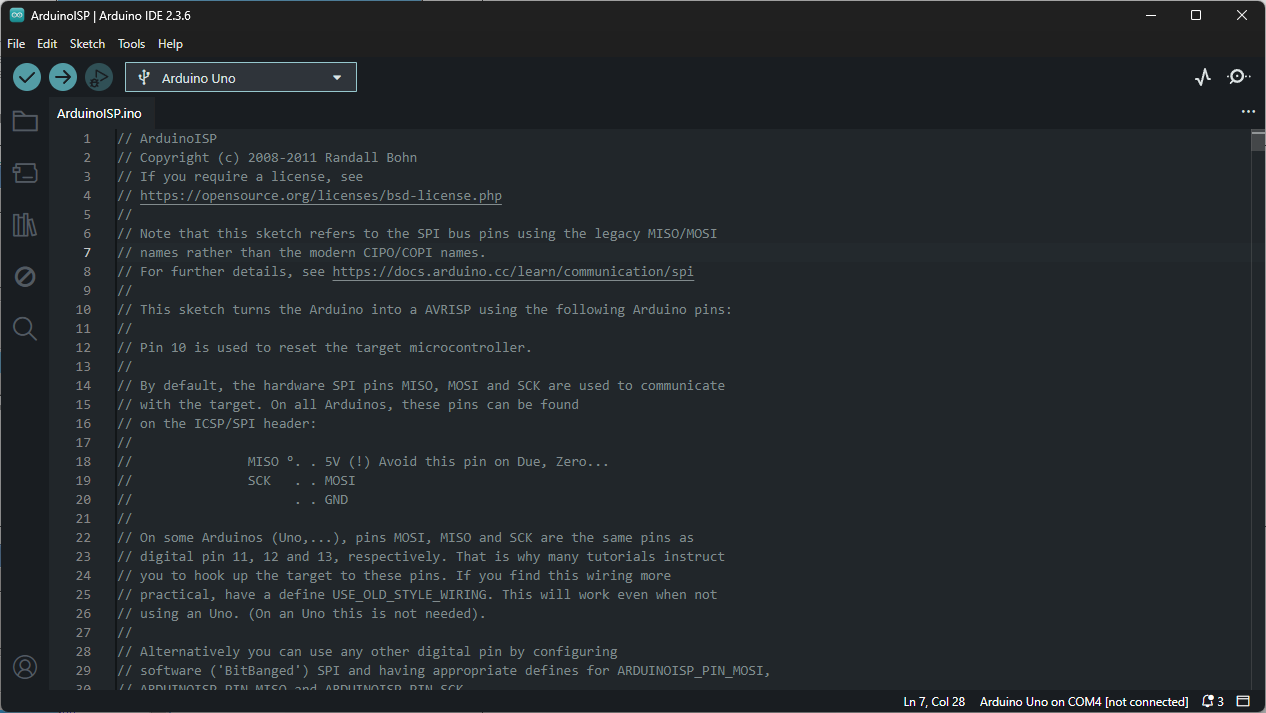
Task: Open the Debug sidebar panel
Action: (x=24, y=276)
